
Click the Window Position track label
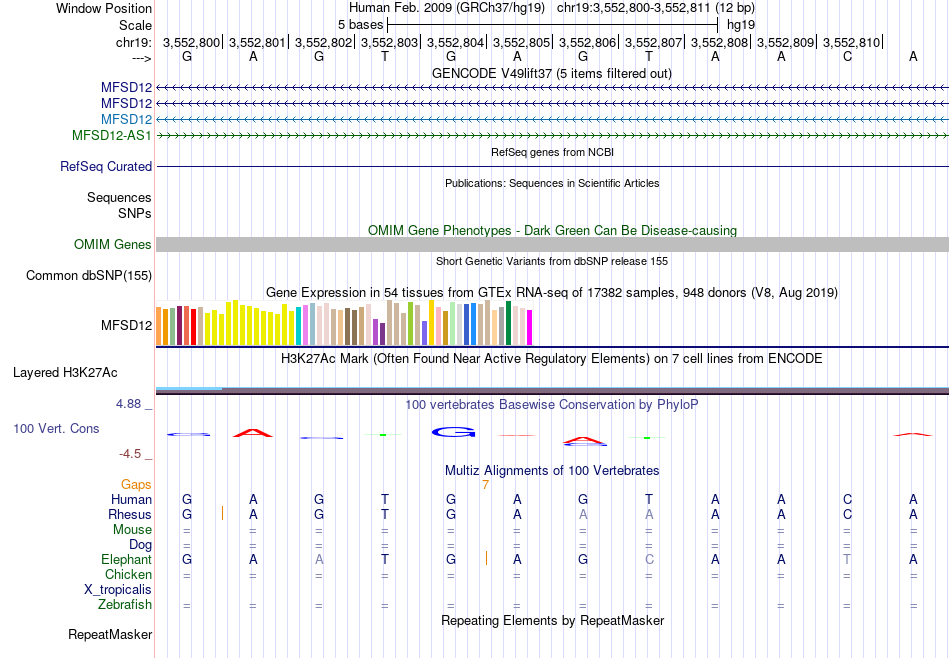[x=104, y=8]
